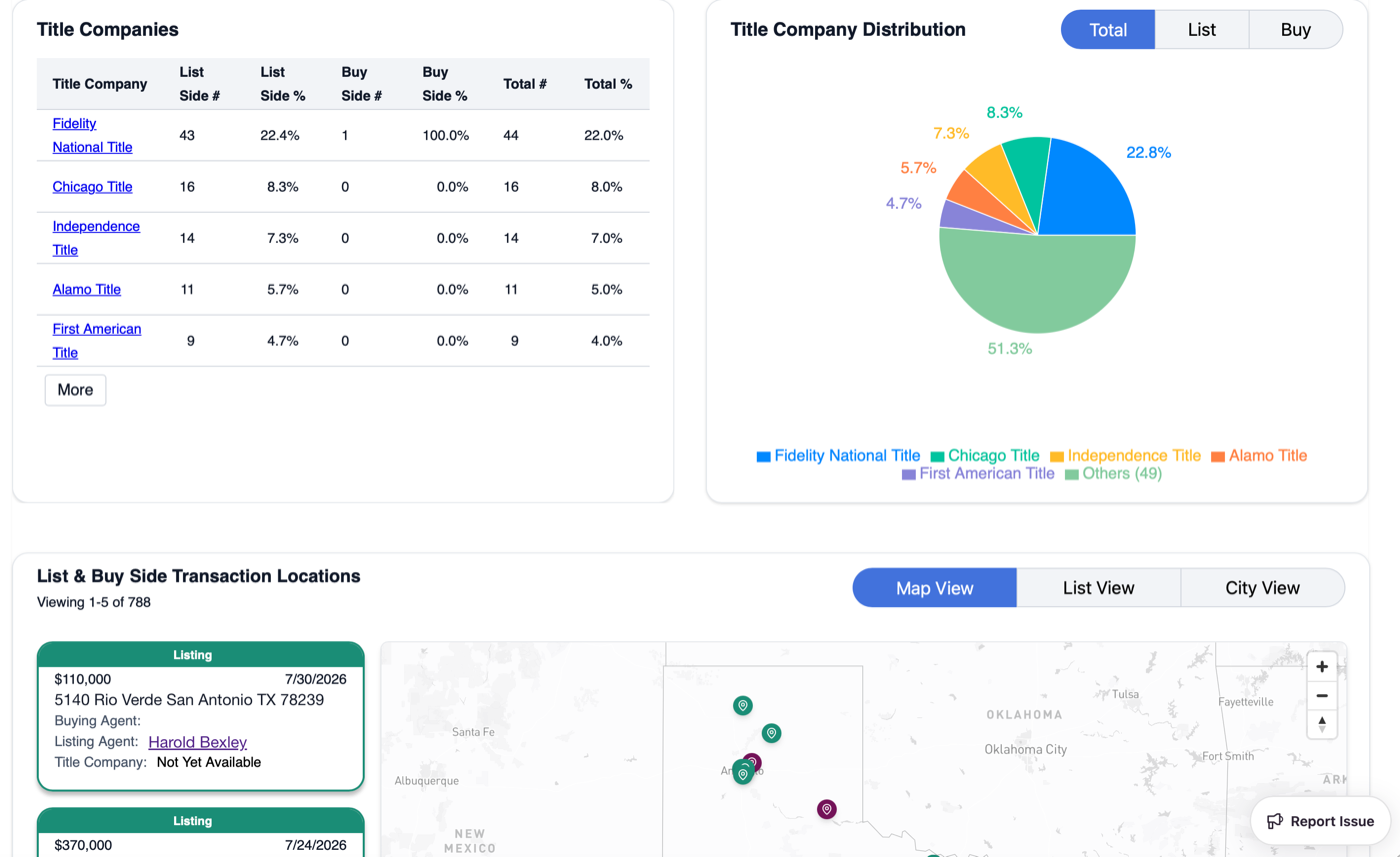Screen dimensions: 1400x857
Task: Click the Viewing 1-5 of 788 text
Action: tap(94, 602)
